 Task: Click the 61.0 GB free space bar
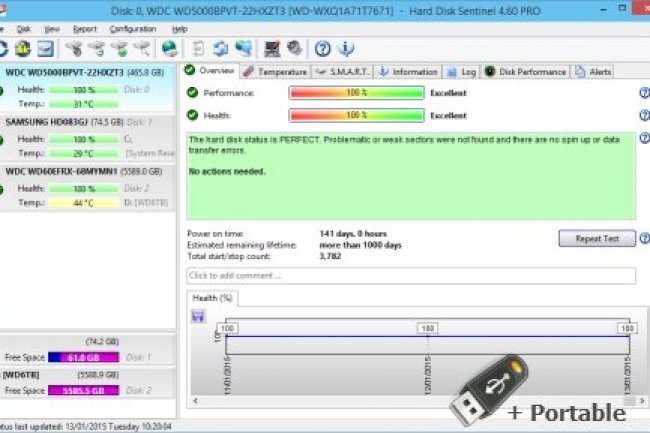pyautogui.click(x=83, y=357)
